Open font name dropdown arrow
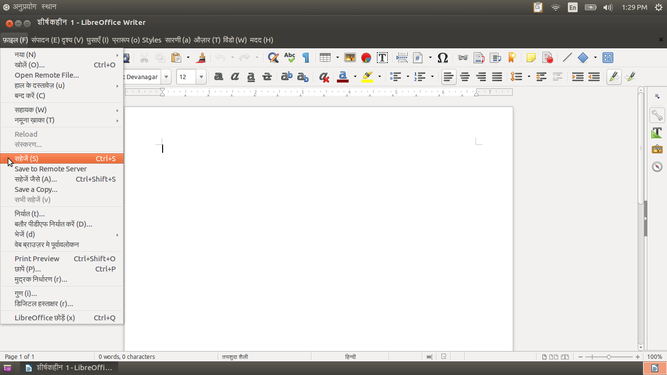The height and width of the screenshot is (375, 667). [x=166, y=77]
